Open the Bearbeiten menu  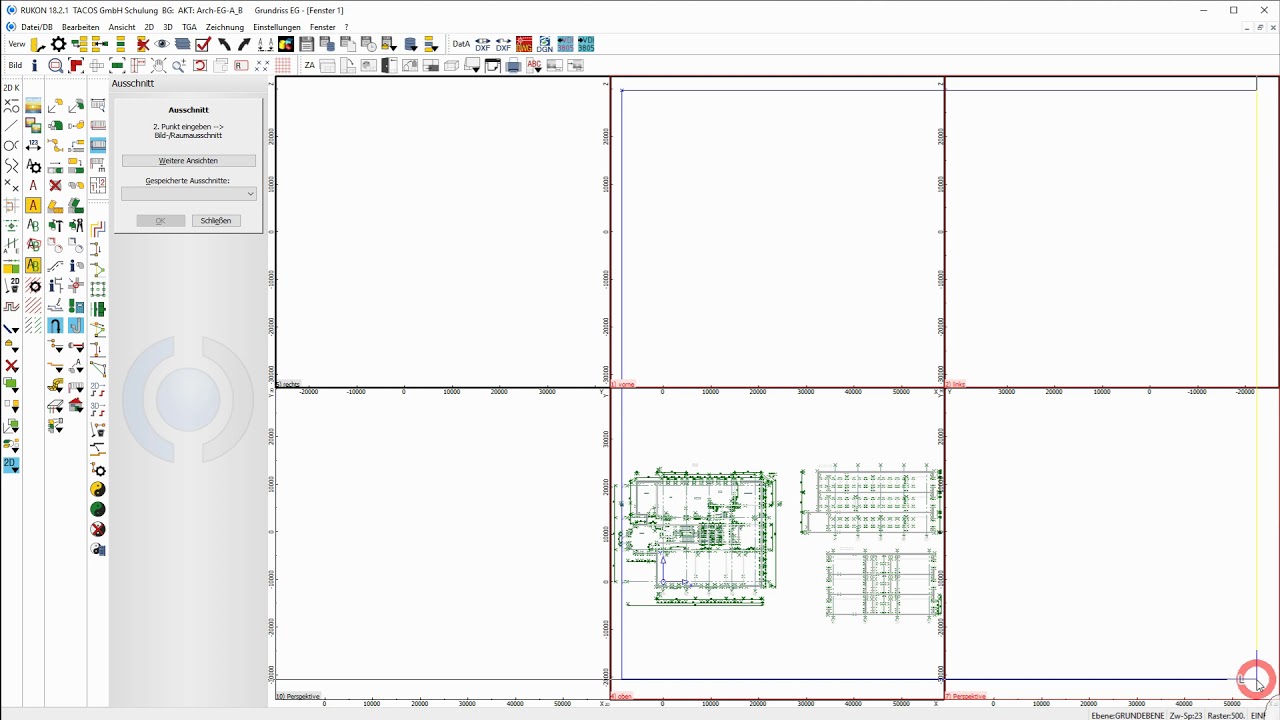[x=80, y=27]
